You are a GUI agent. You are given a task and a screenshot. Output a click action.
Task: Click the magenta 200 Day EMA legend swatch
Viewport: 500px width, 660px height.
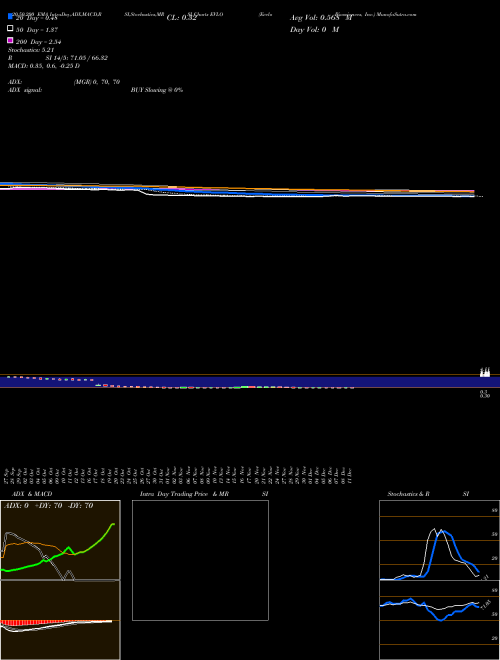10,40
